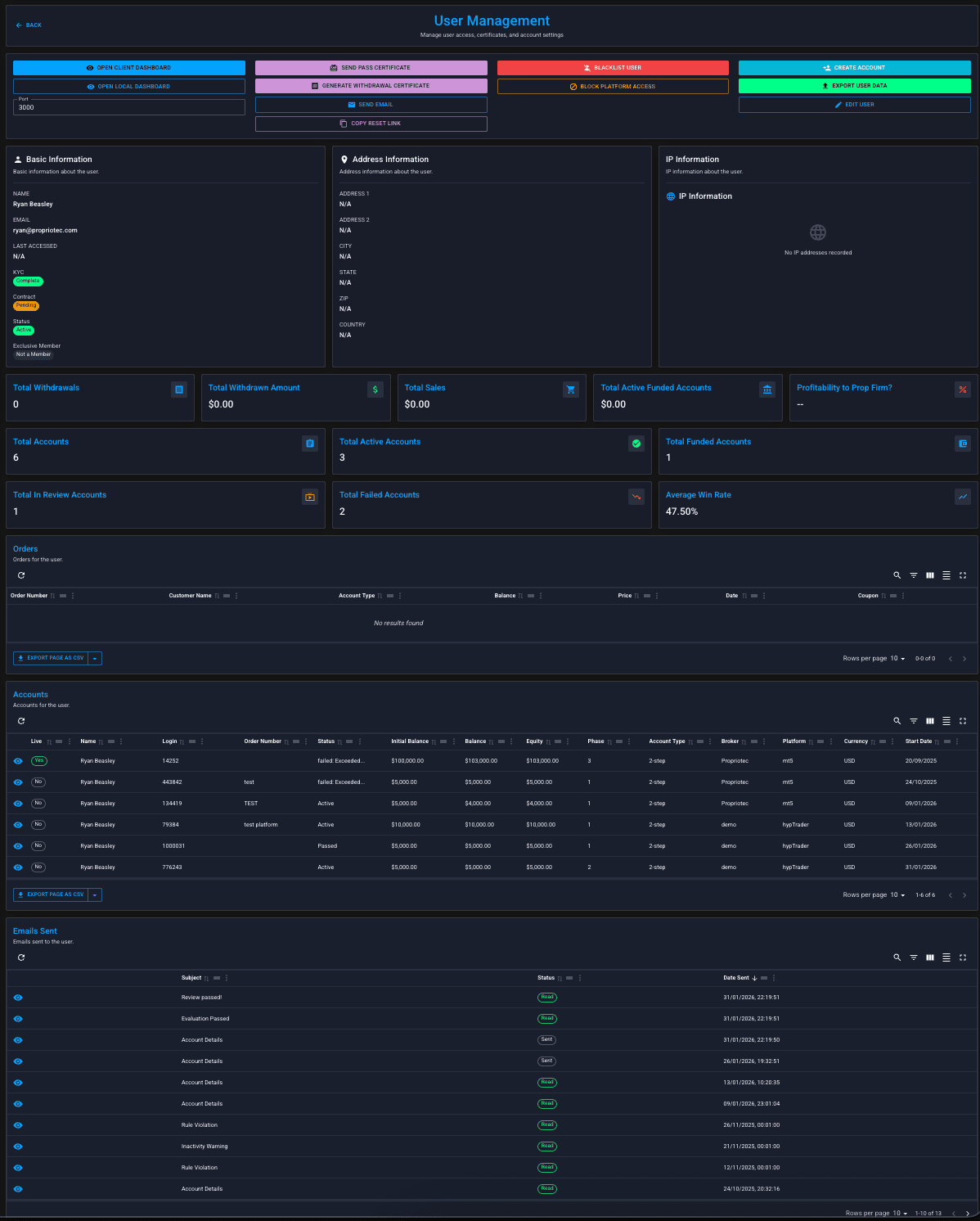Click the wallet icon on Total Funded Accounts
980x1221 pixels.
963,444
